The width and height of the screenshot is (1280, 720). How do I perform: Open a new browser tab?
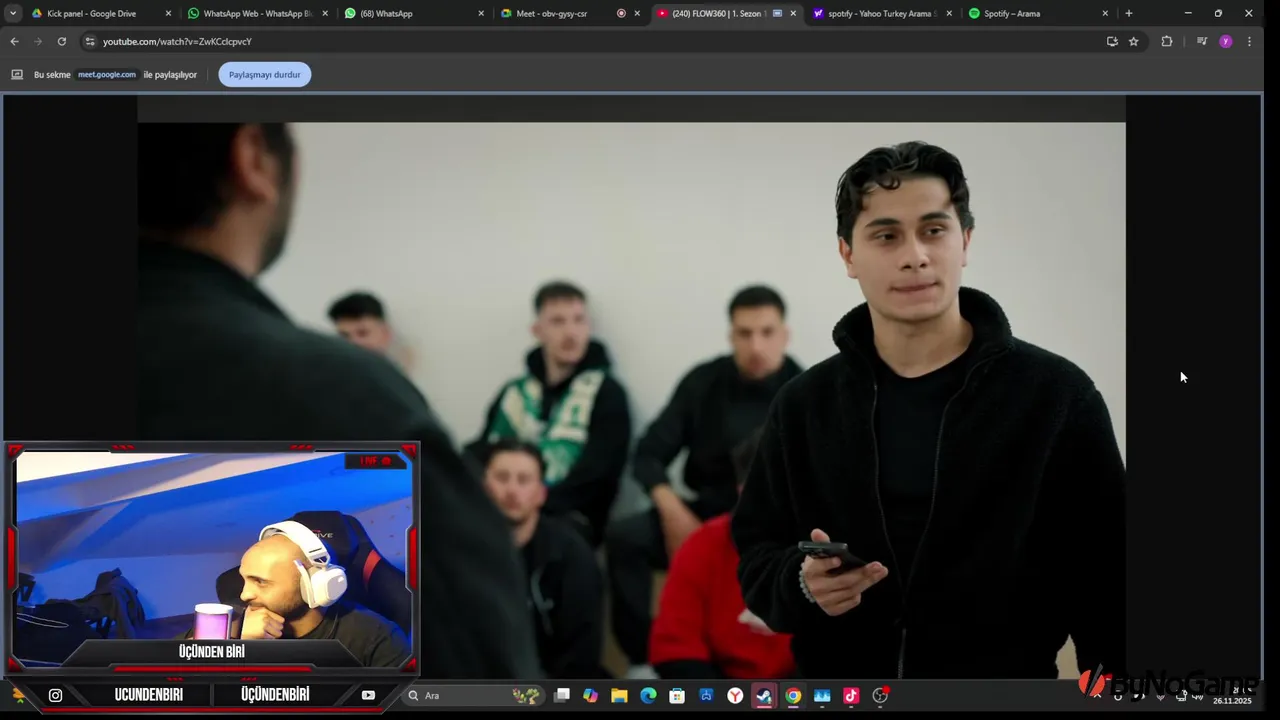tap(1129, 13)
